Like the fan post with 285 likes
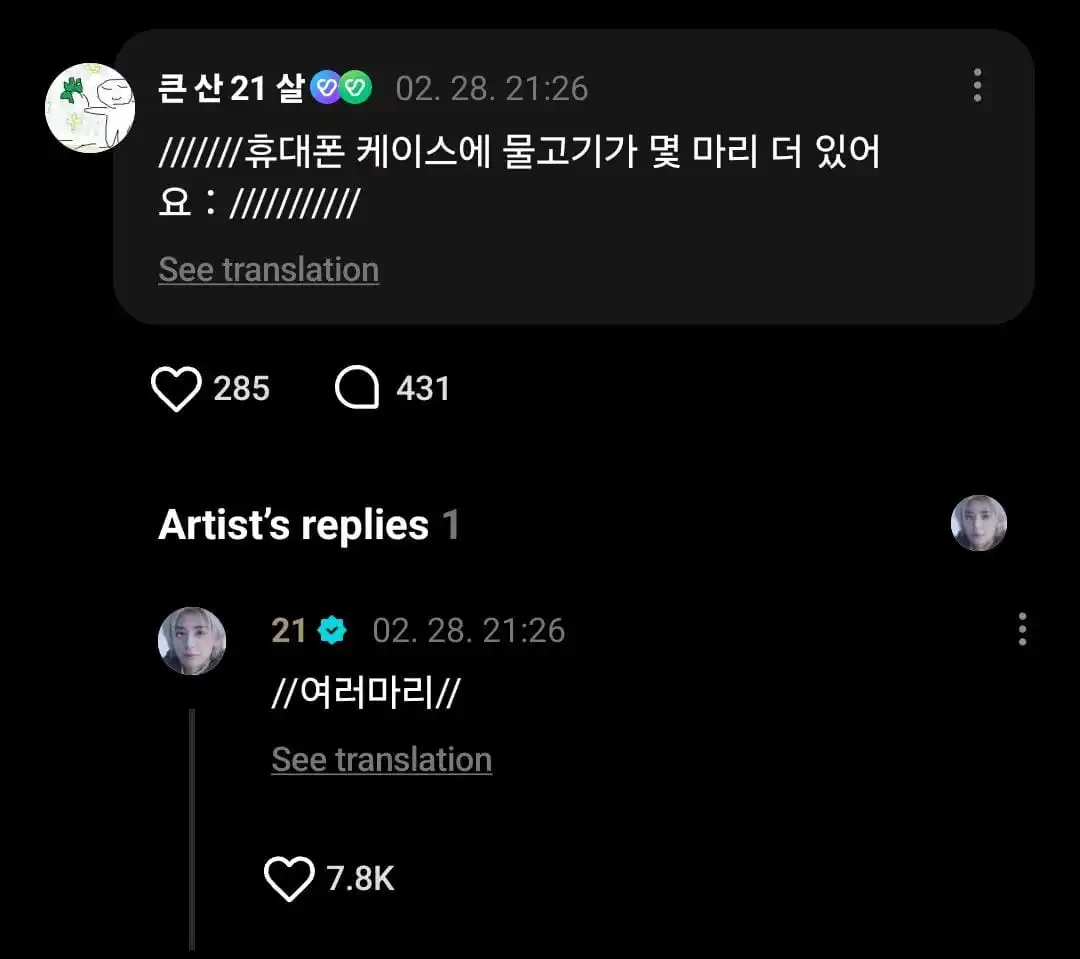Screen dimensions: 1080x959 pos(176,389)
